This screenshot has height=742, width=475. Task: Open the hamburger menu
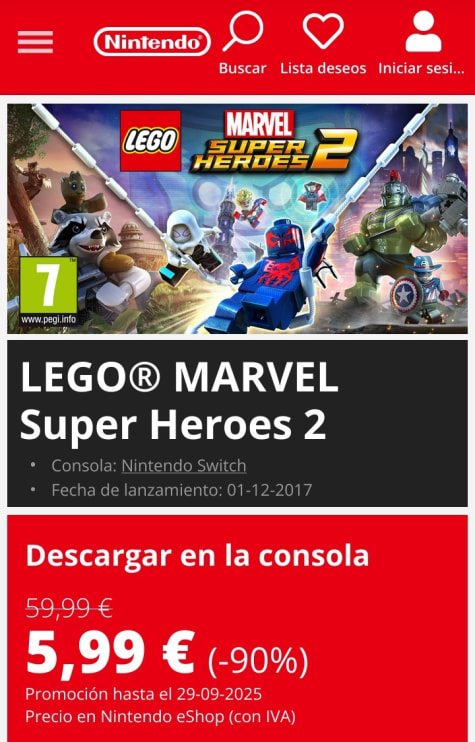(x=35, y=42)
